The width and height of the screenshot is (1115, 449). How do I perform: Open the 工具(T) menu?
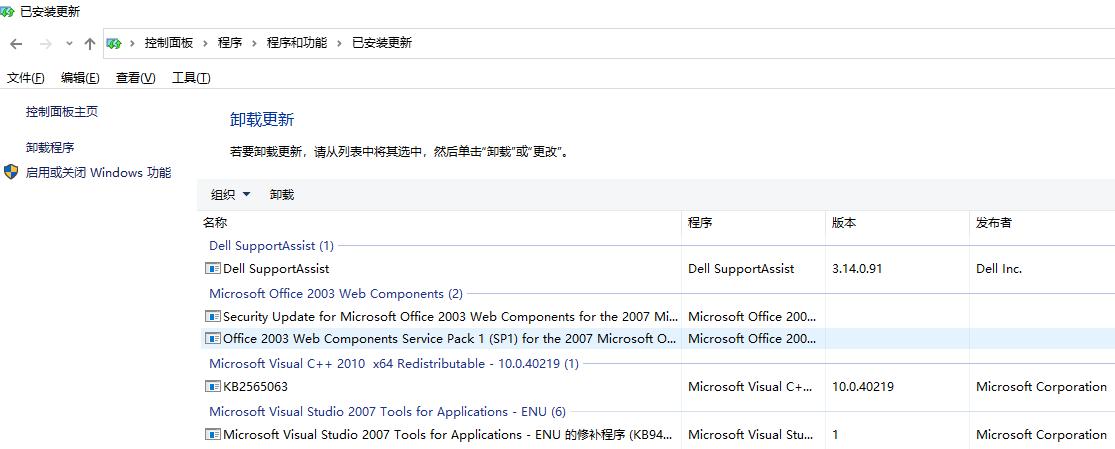(x=191, y=78)
